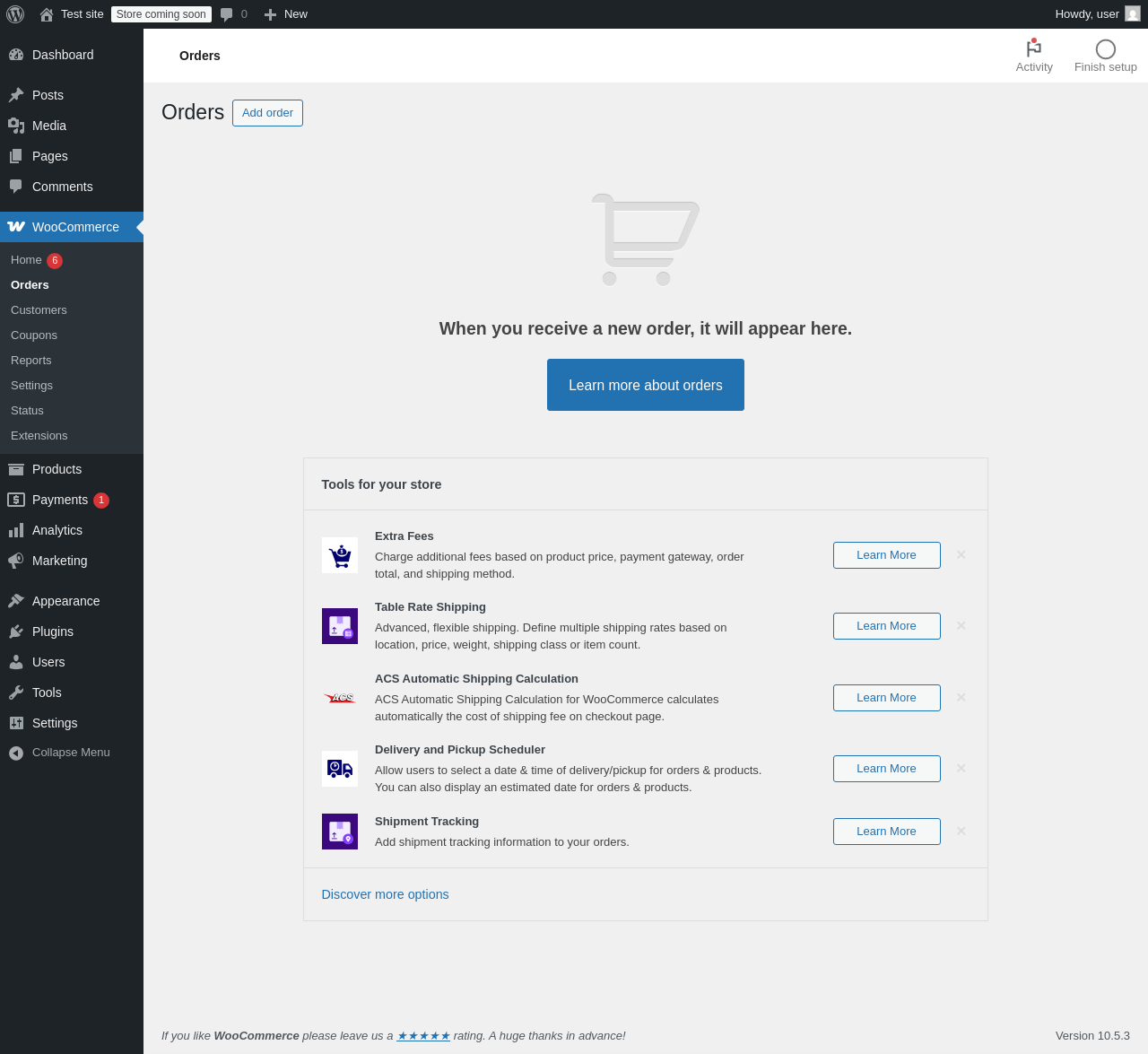Select Orders in WooCommerce submenu
1148x1054 pixels.
(x=30, y=285)
